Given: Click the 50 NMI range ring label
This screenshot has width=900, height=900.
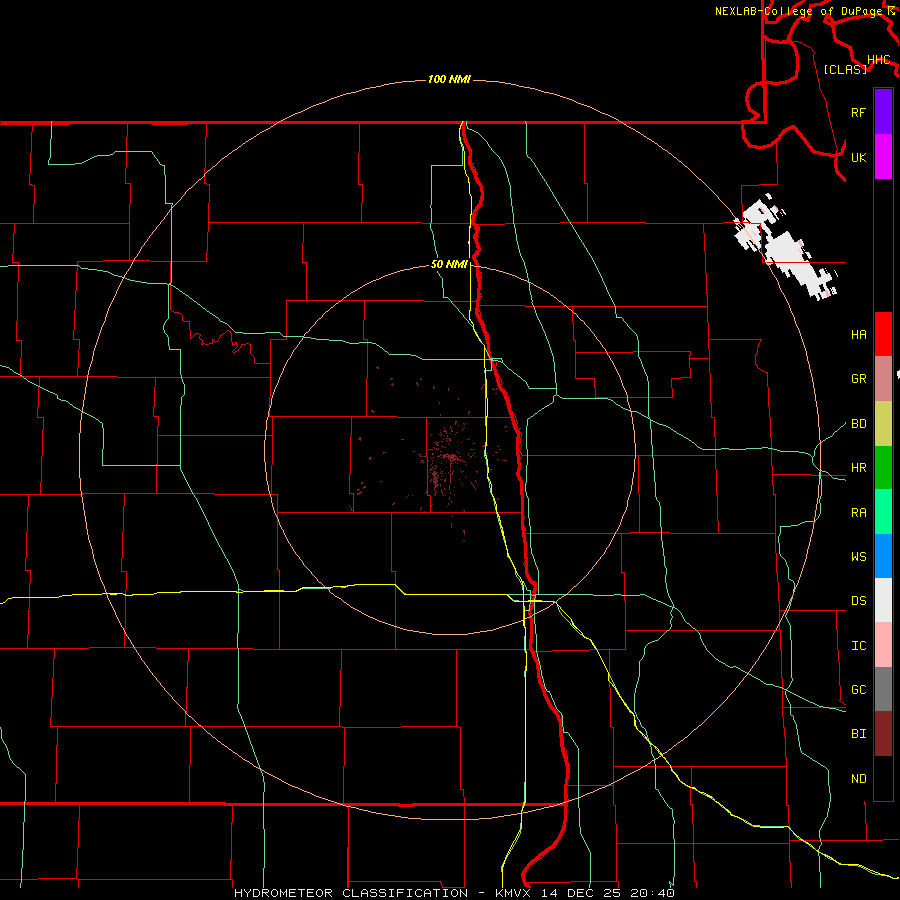Looking at the screenshot, I should pyautogui.click(x=449, y=264).
